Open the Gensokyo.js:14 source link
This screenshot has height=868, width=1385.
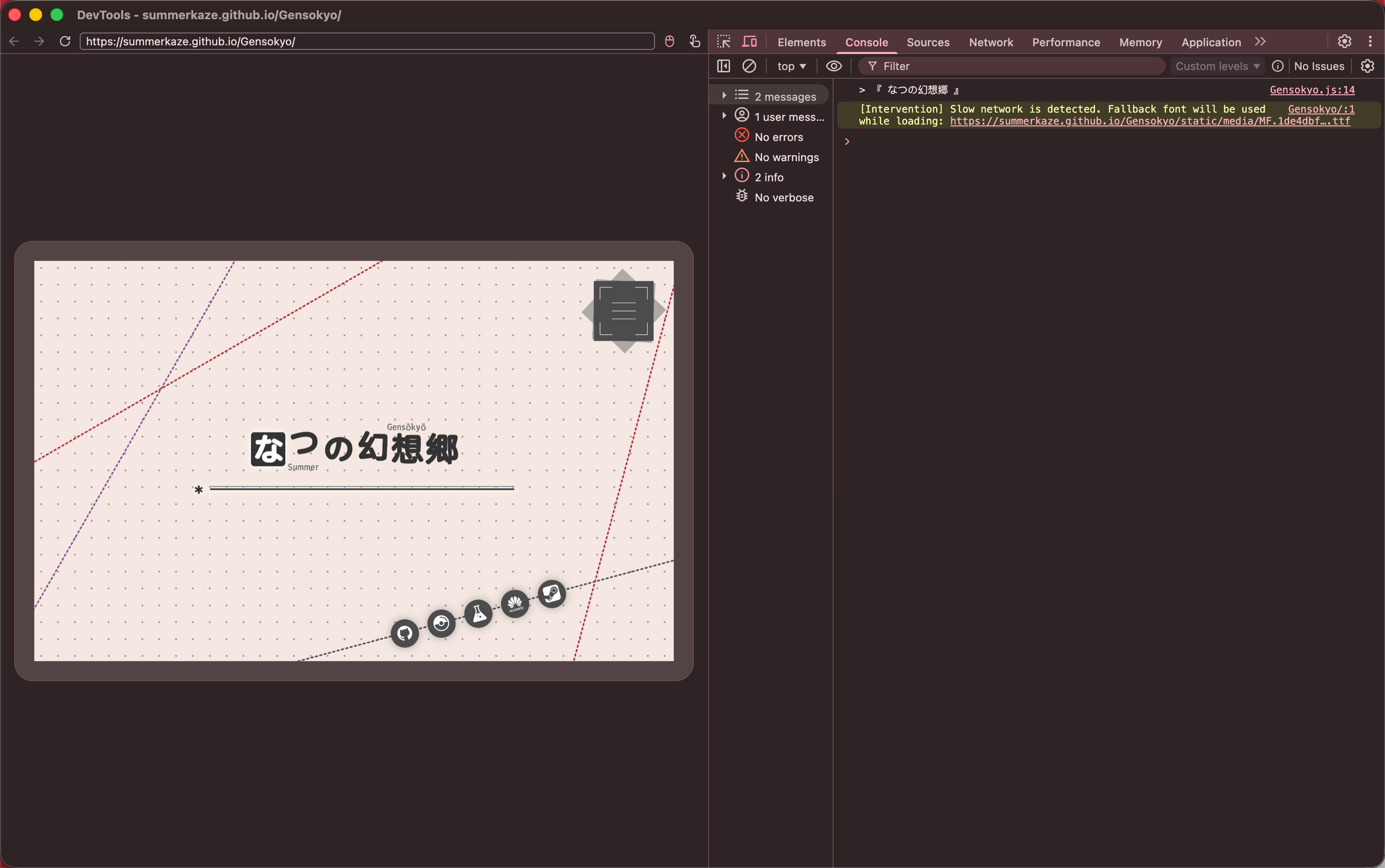(x=1312, y=90)
